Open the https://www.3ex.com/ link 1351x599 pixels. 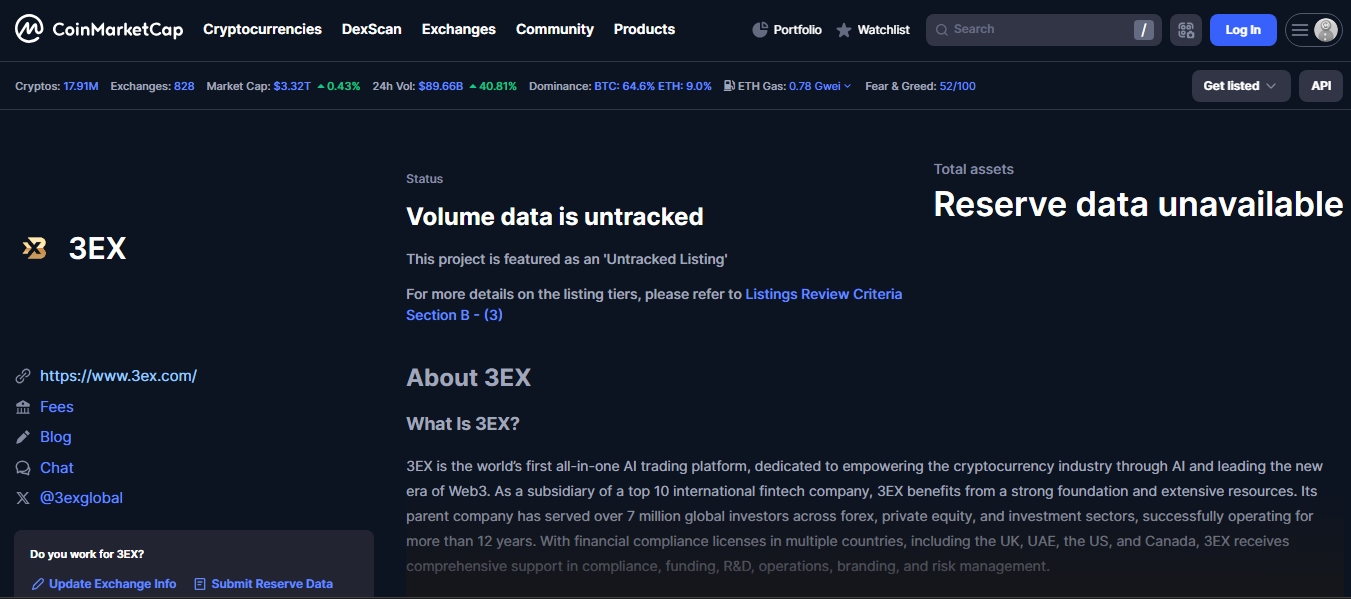pyautogui.click(x=118, y=376)
